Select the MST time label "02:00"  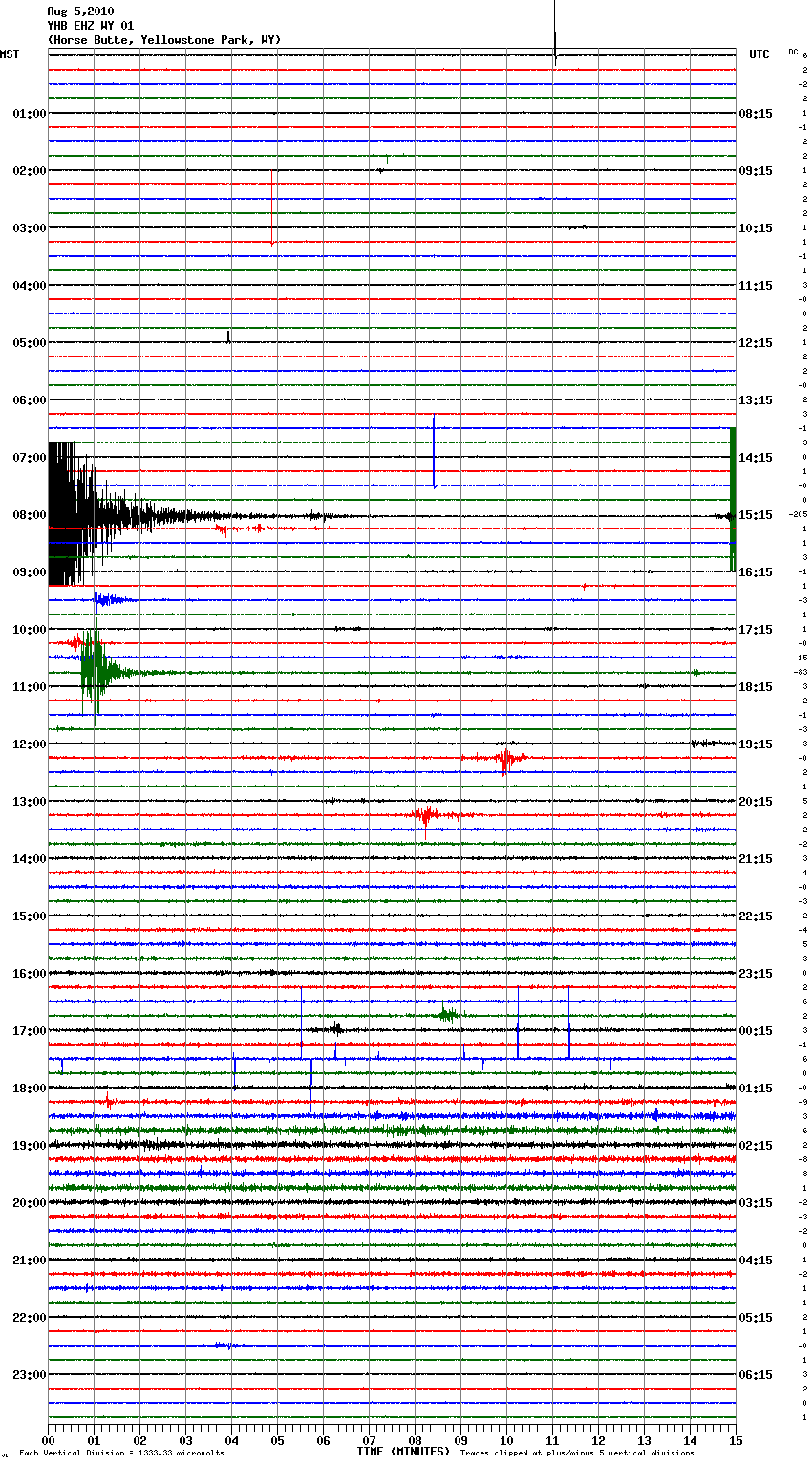coord(30,171)
